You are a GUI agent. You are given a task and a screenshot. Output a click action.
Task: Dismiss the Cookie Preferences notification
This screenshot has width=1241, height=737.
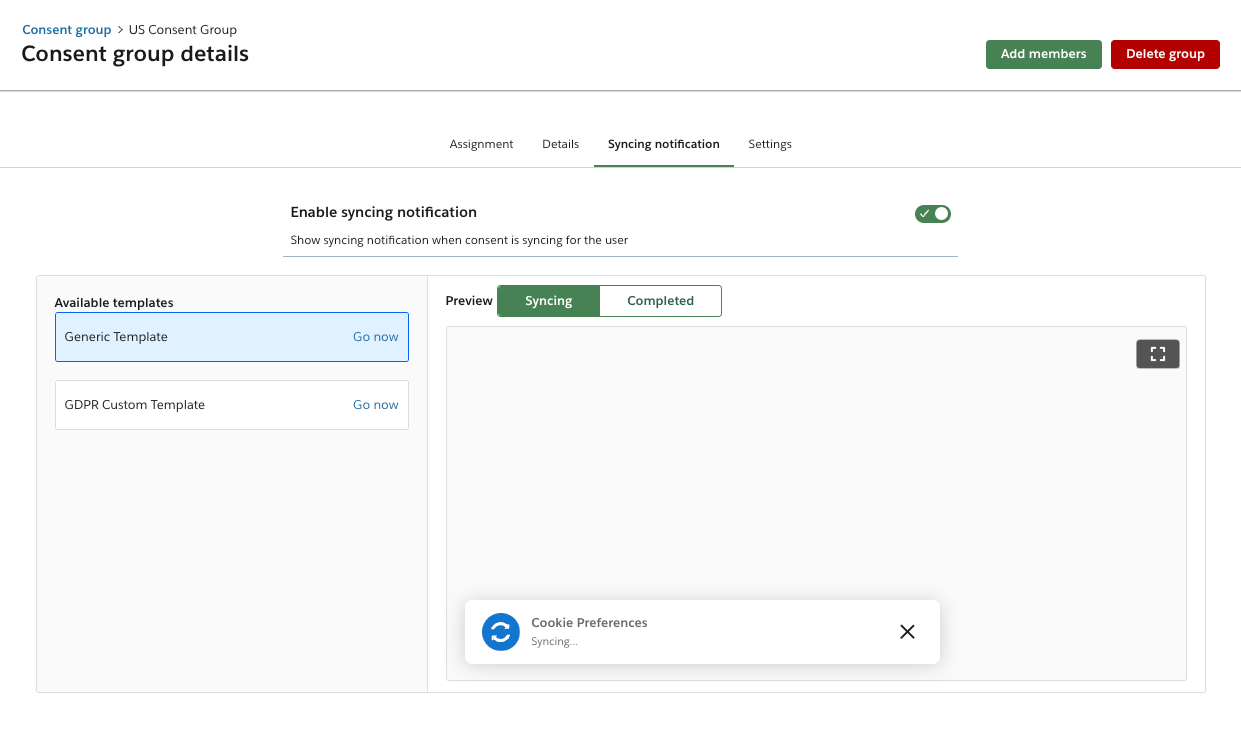click(907, 632)
